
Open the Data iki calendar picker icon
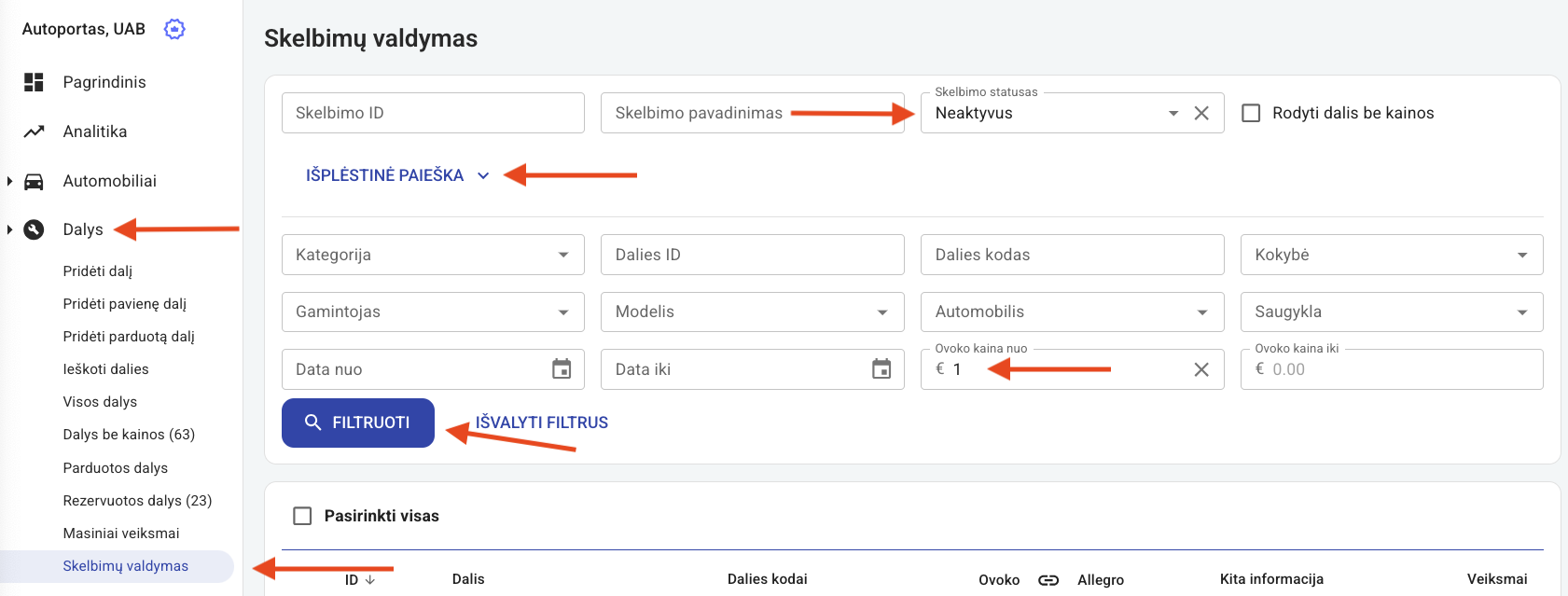tap(881, 369)
